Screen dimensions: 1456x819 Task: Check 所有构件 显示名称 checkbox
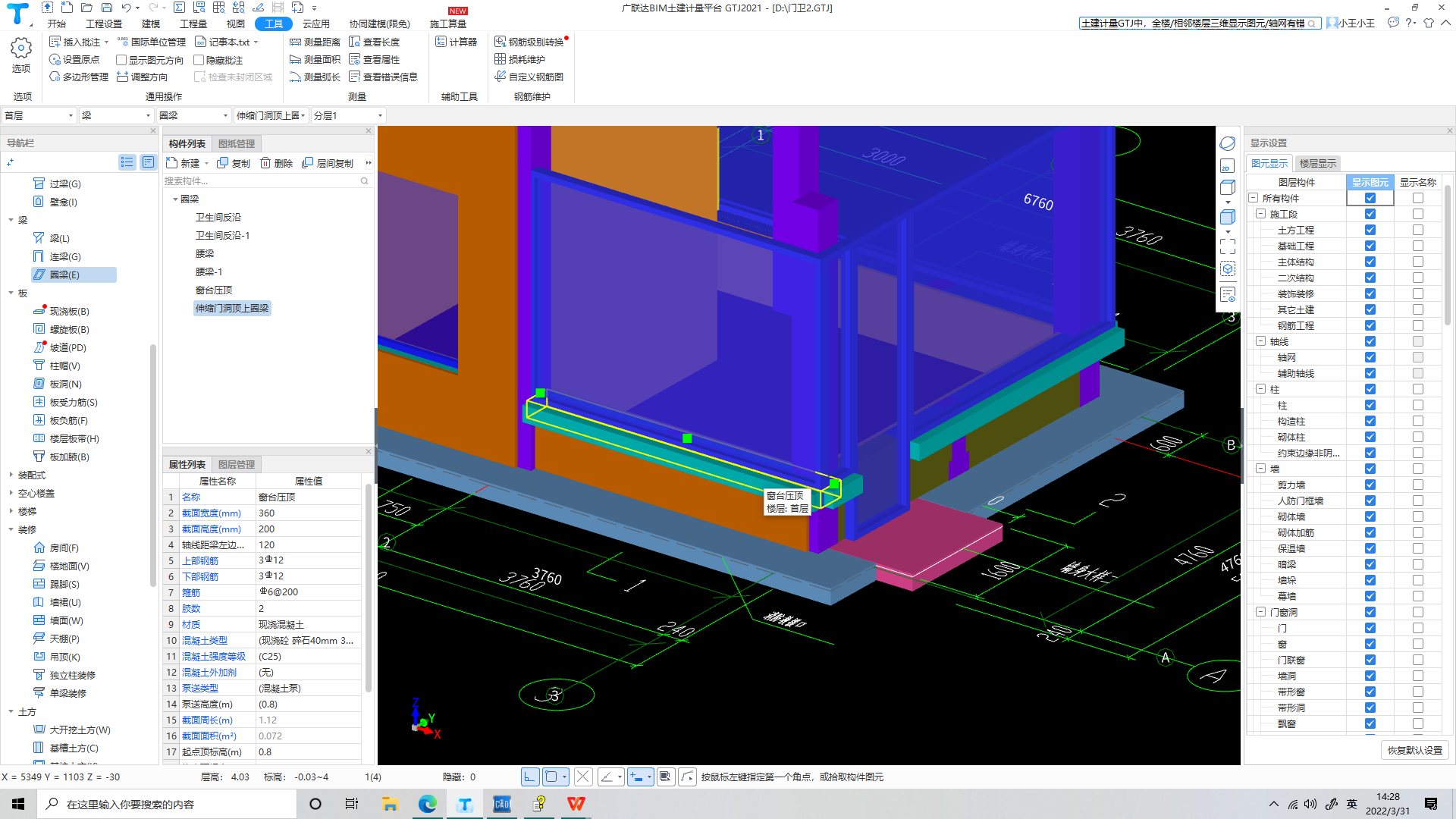1417,198
